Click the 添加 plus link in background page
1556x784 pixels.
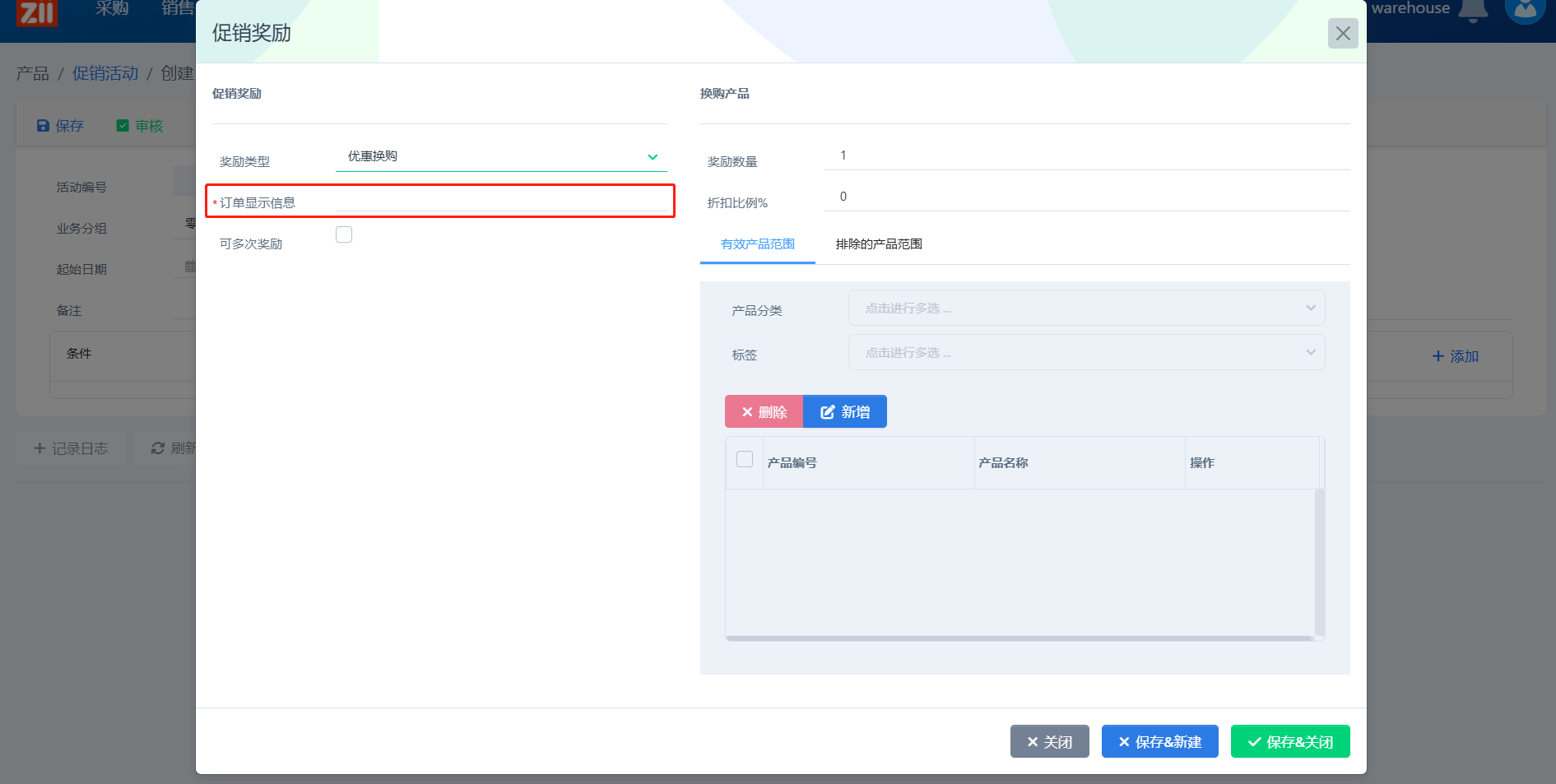click(1455, 356)
